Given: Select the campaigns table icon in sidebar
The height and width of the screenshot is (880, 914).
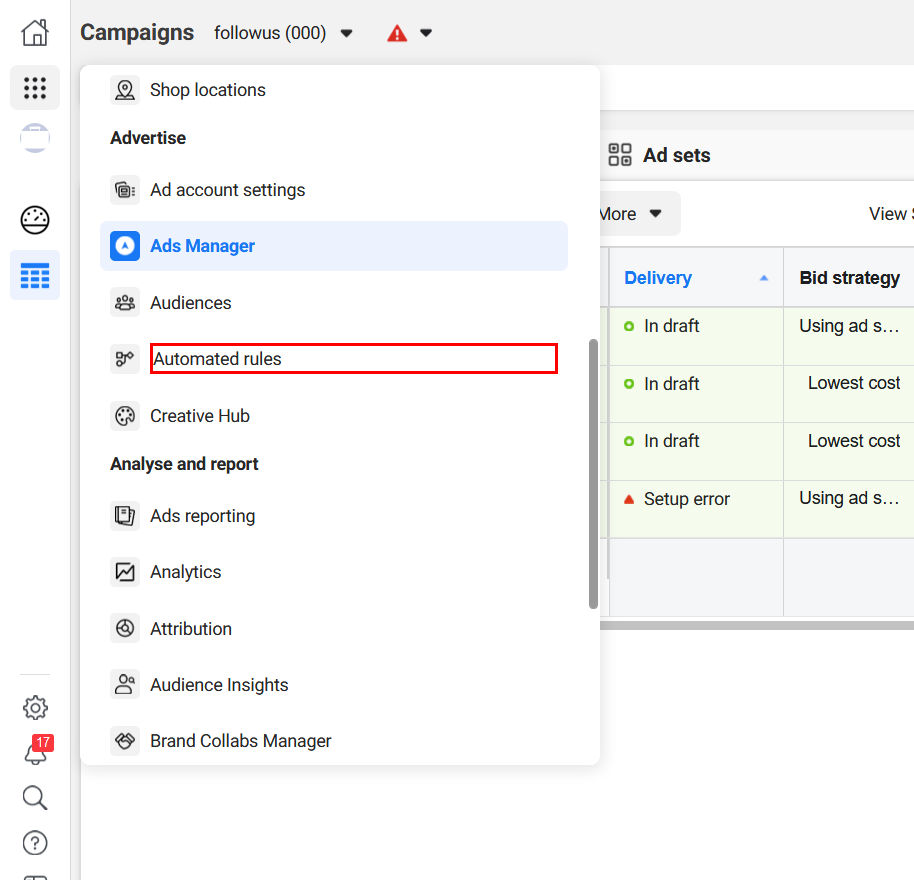Looking at the screenshot, I should (35, 275).
